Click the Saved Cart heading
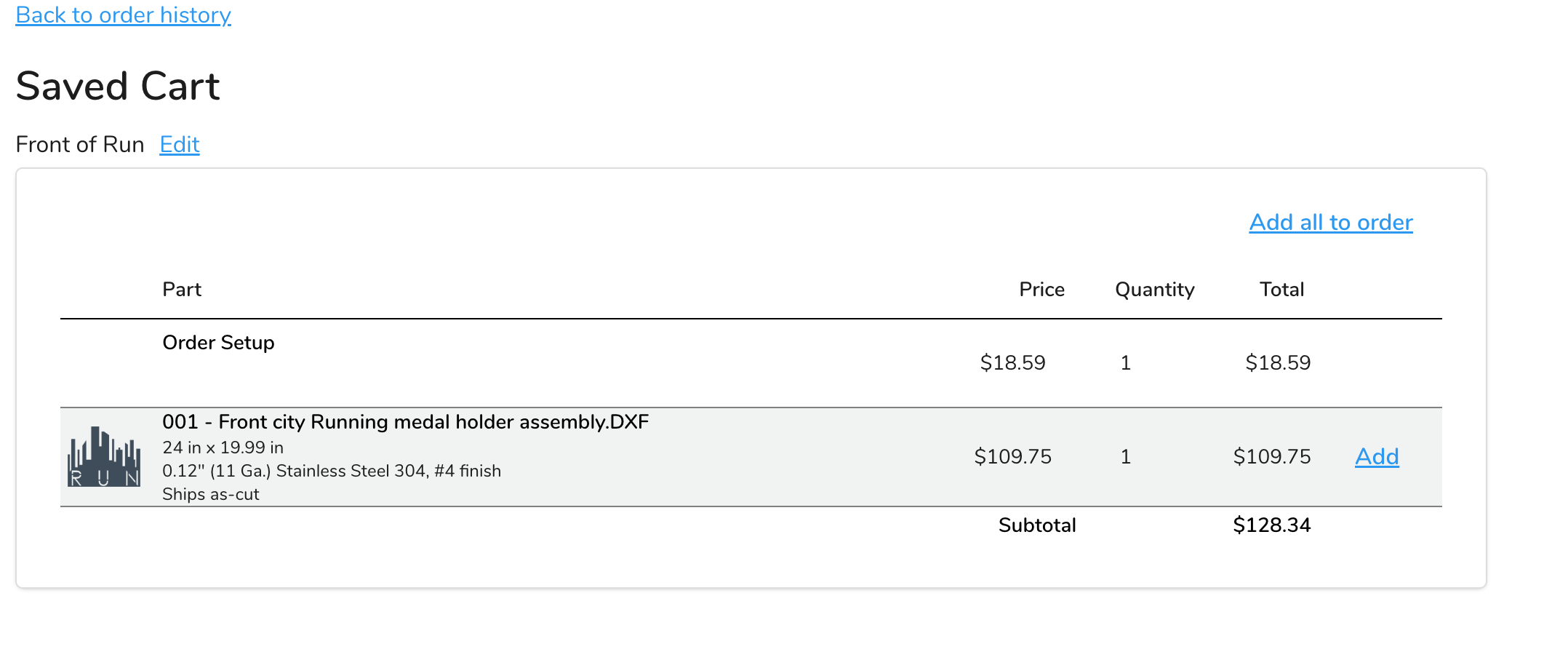 [118, 86]
